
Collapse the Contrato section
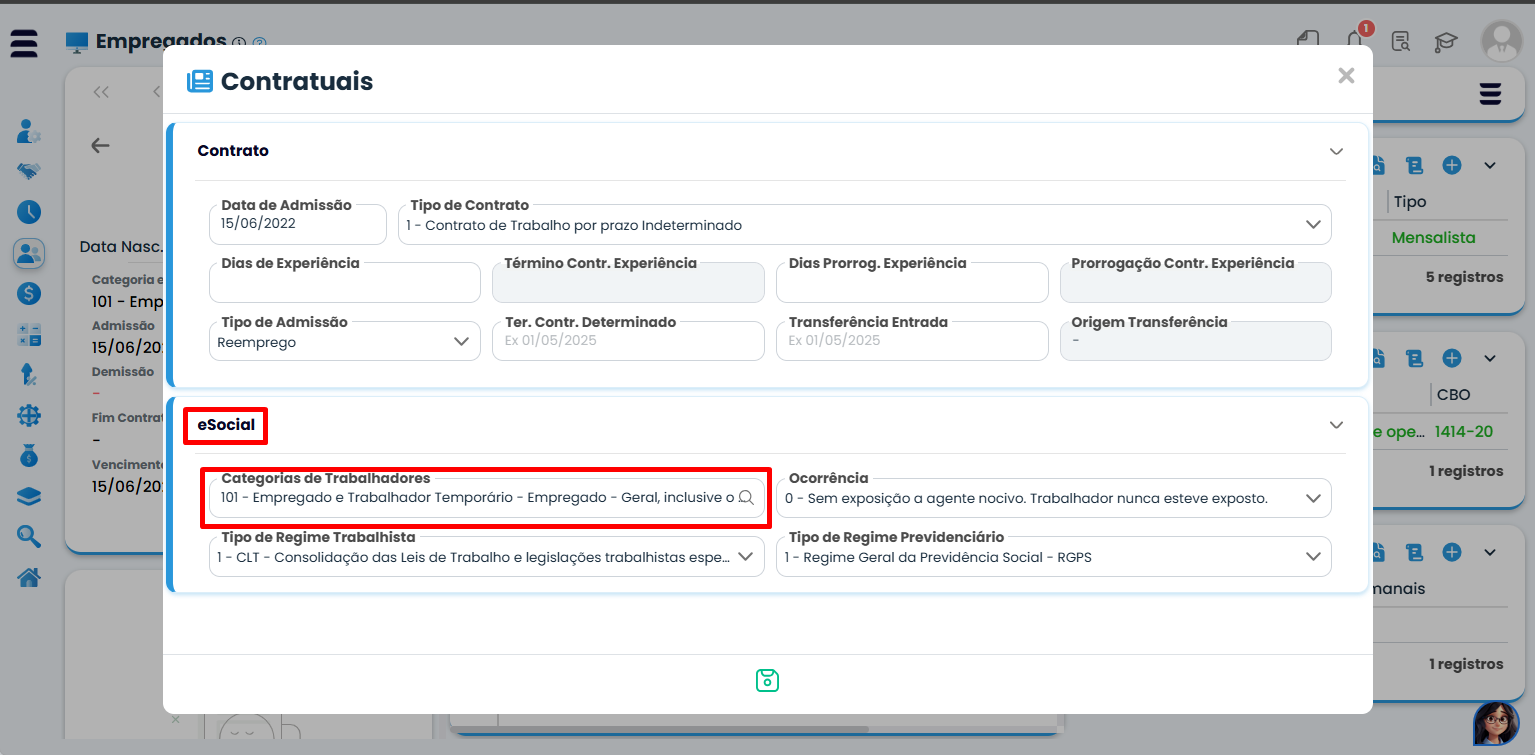point(1336,151)
